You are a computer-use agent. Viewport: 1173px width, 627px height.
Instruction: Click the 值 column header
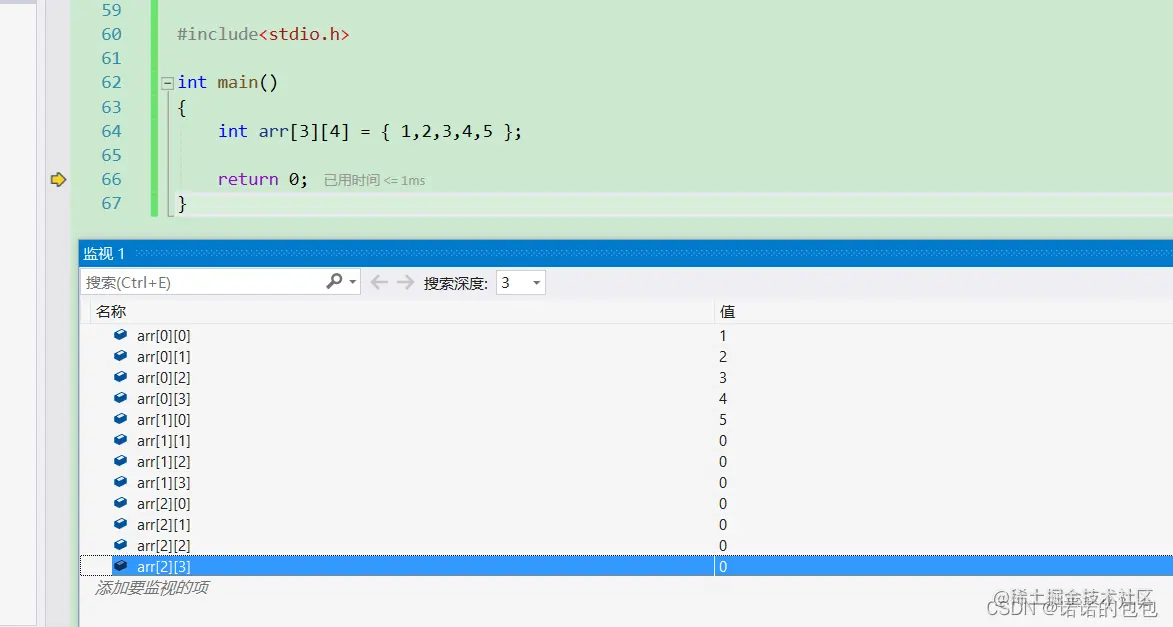click(x=727, y=311)
